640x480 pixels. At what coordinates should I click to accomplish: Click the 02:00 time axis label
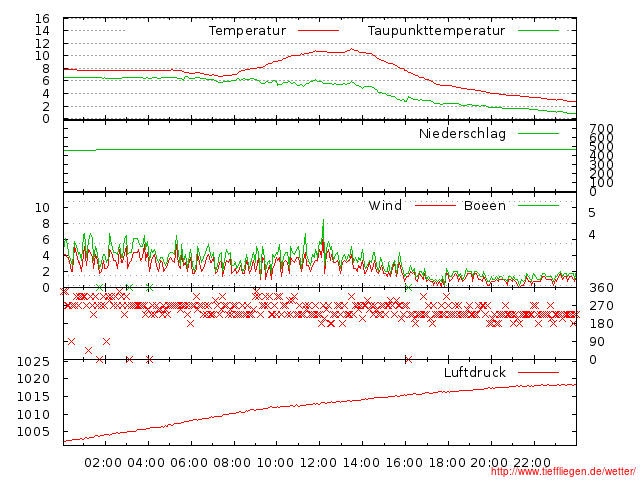(x=103, y=463)
